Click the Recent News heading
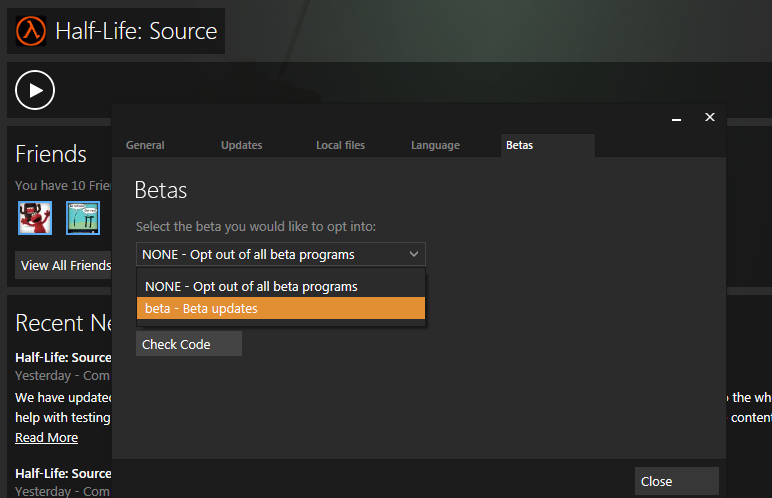This screenshot has height=498, width=772. tap(64, 323)
